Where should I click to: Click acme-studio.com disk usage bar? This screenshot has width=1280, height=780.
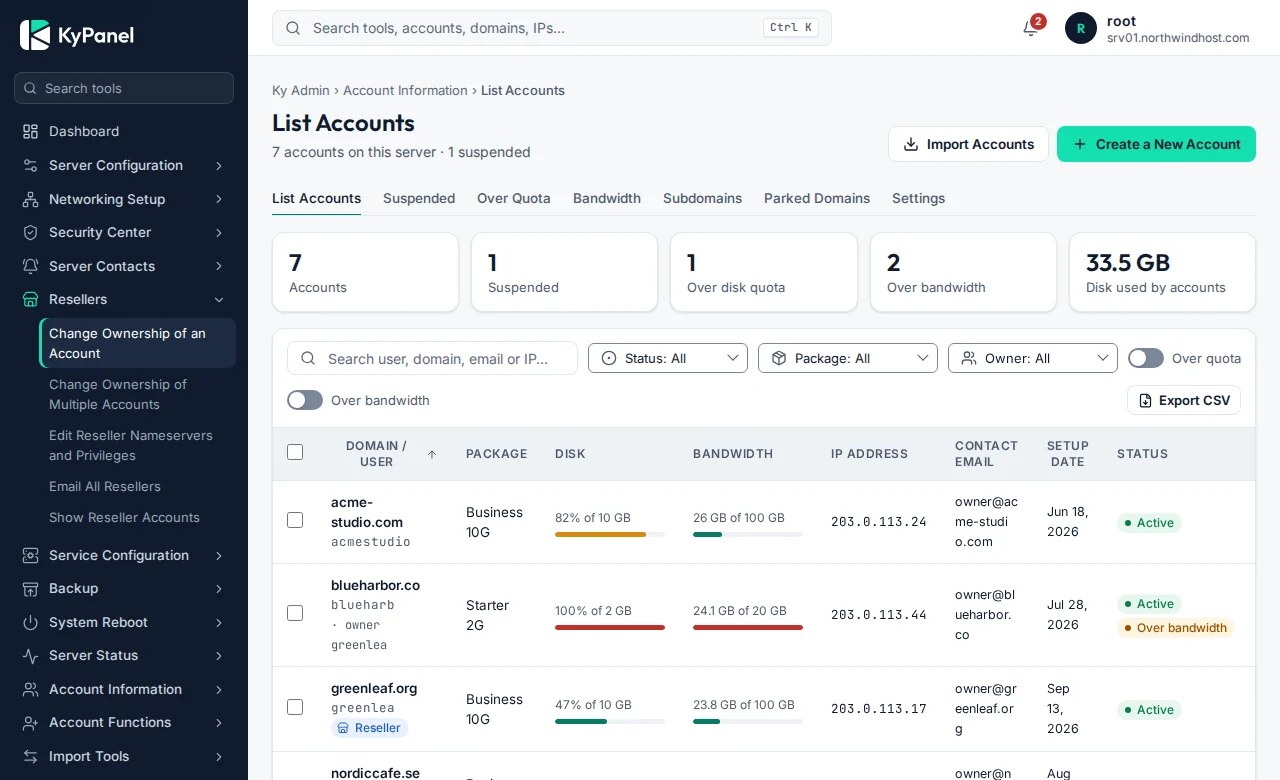tap(610, 534)
